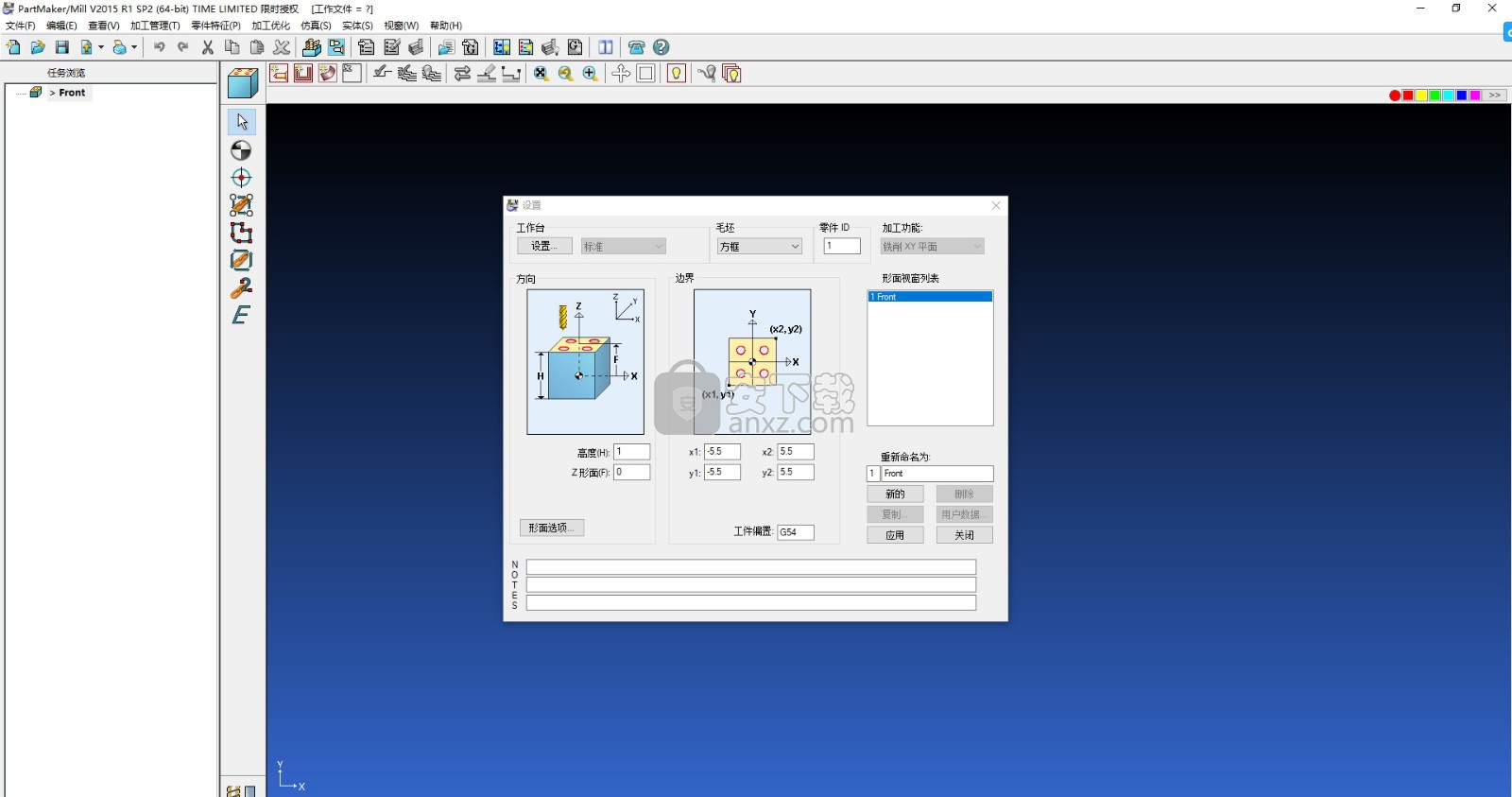This screenshot has width=1512, height=797.
Task: Open the 加工管理(T) menu
Action: 155,26
